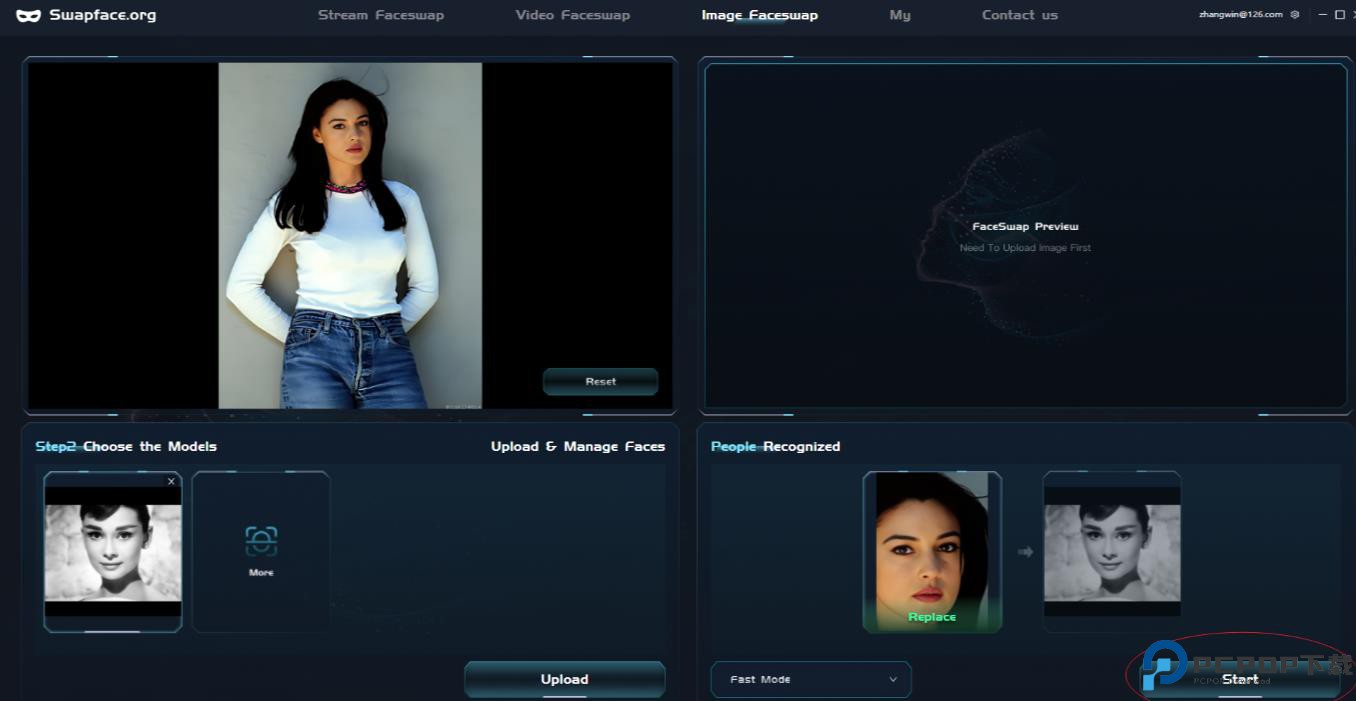Click the Swapface mask logo icon
Viewport: 1356px width, 701px height.
click(28, 15)
